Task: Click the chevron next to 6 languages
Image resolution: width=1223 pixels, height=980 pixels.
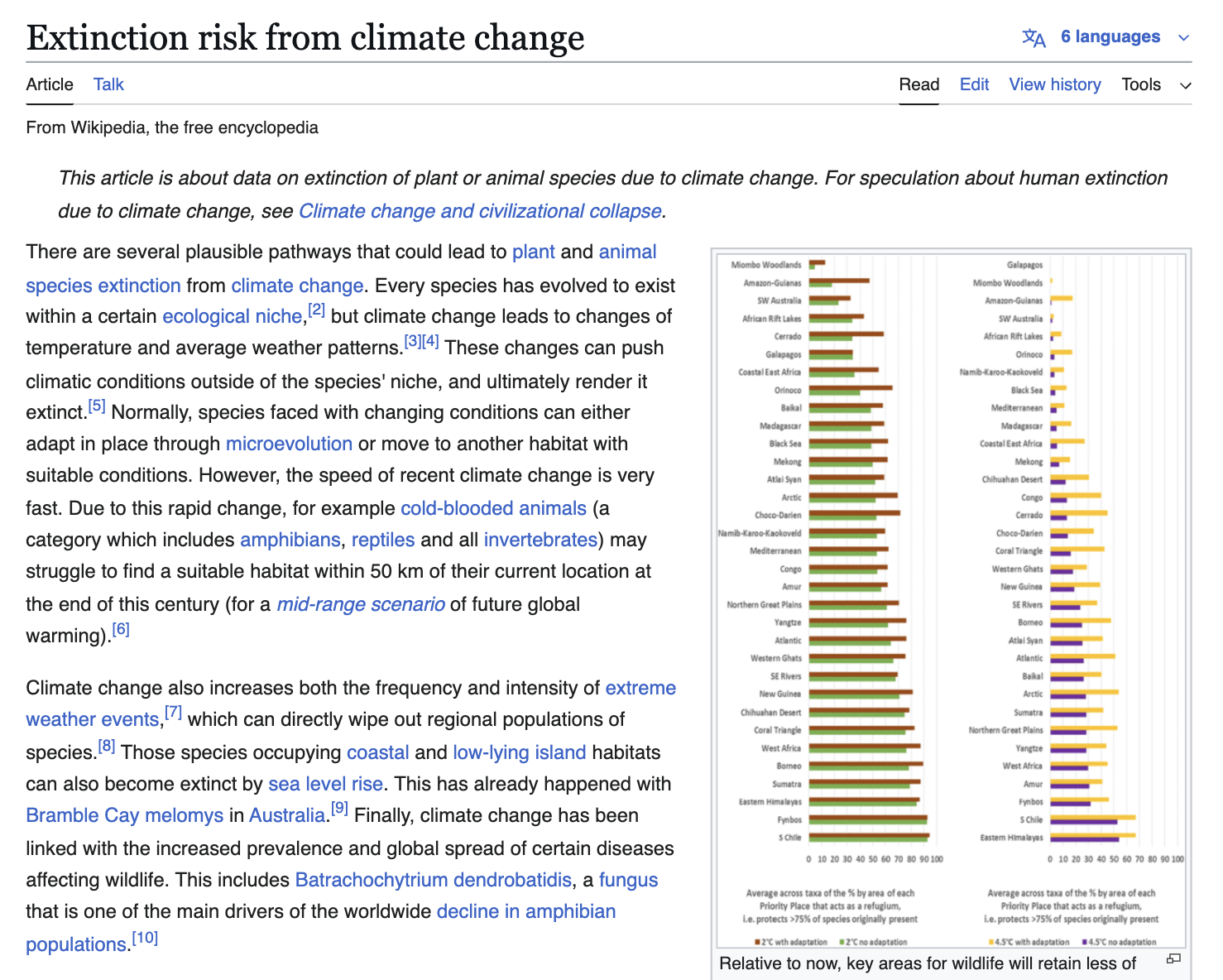Action: click(x=1183, y=38)
